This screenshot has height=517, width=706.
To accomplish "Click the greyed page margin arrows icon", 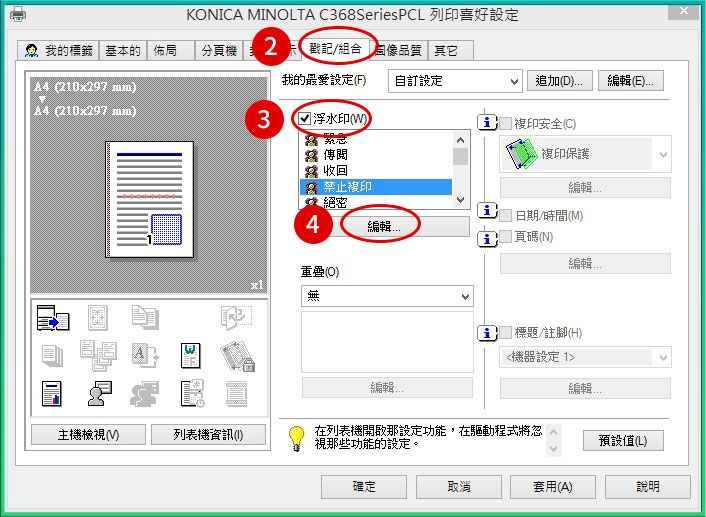I will (98, 317).
